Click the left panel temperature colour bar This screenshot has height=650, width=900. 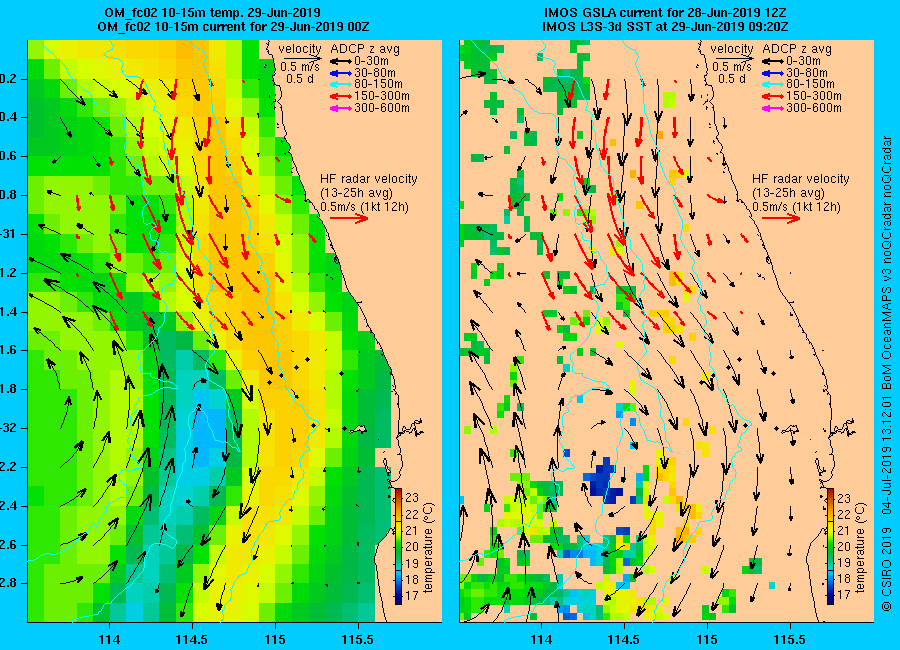(398, 546)
